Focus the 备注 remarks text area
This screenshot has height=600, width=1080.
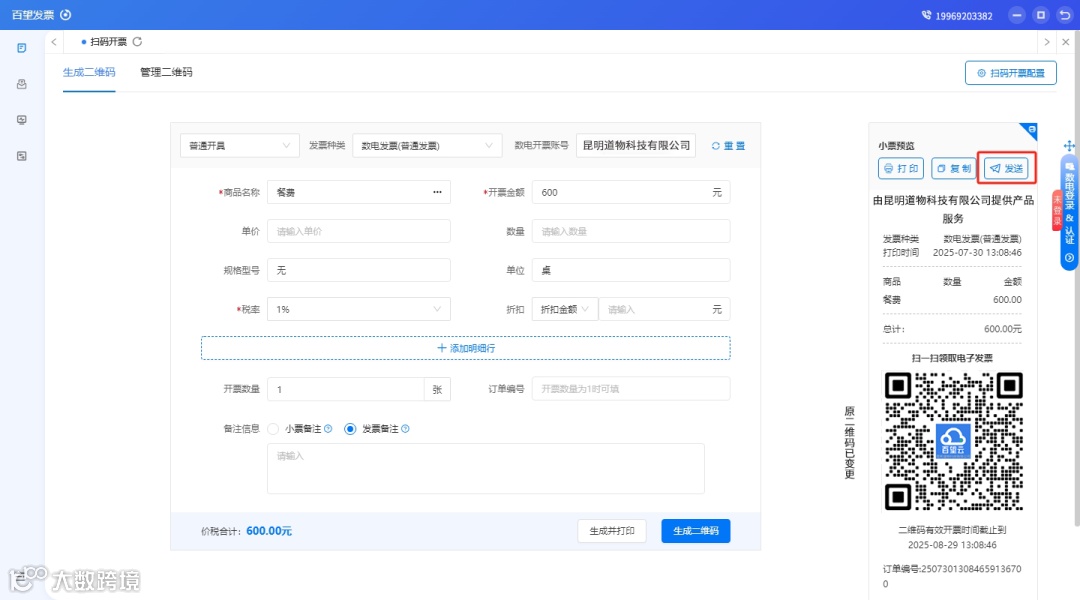(486, 468)
